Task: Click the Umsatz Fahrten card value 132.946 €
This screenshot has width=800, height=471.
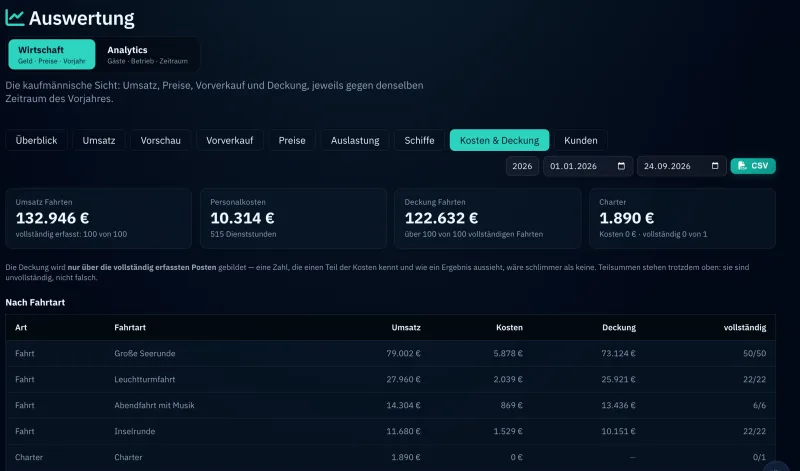Action: click(x=53, y=218)
